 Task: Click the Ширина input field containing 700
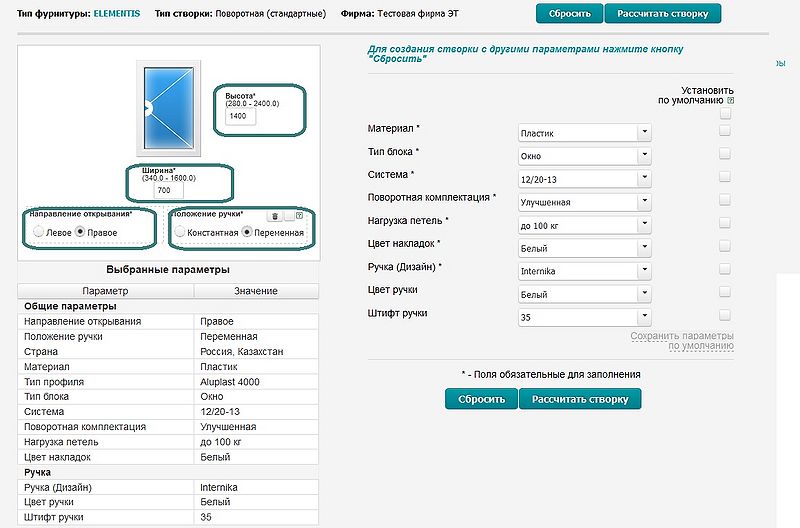(169, 190)
